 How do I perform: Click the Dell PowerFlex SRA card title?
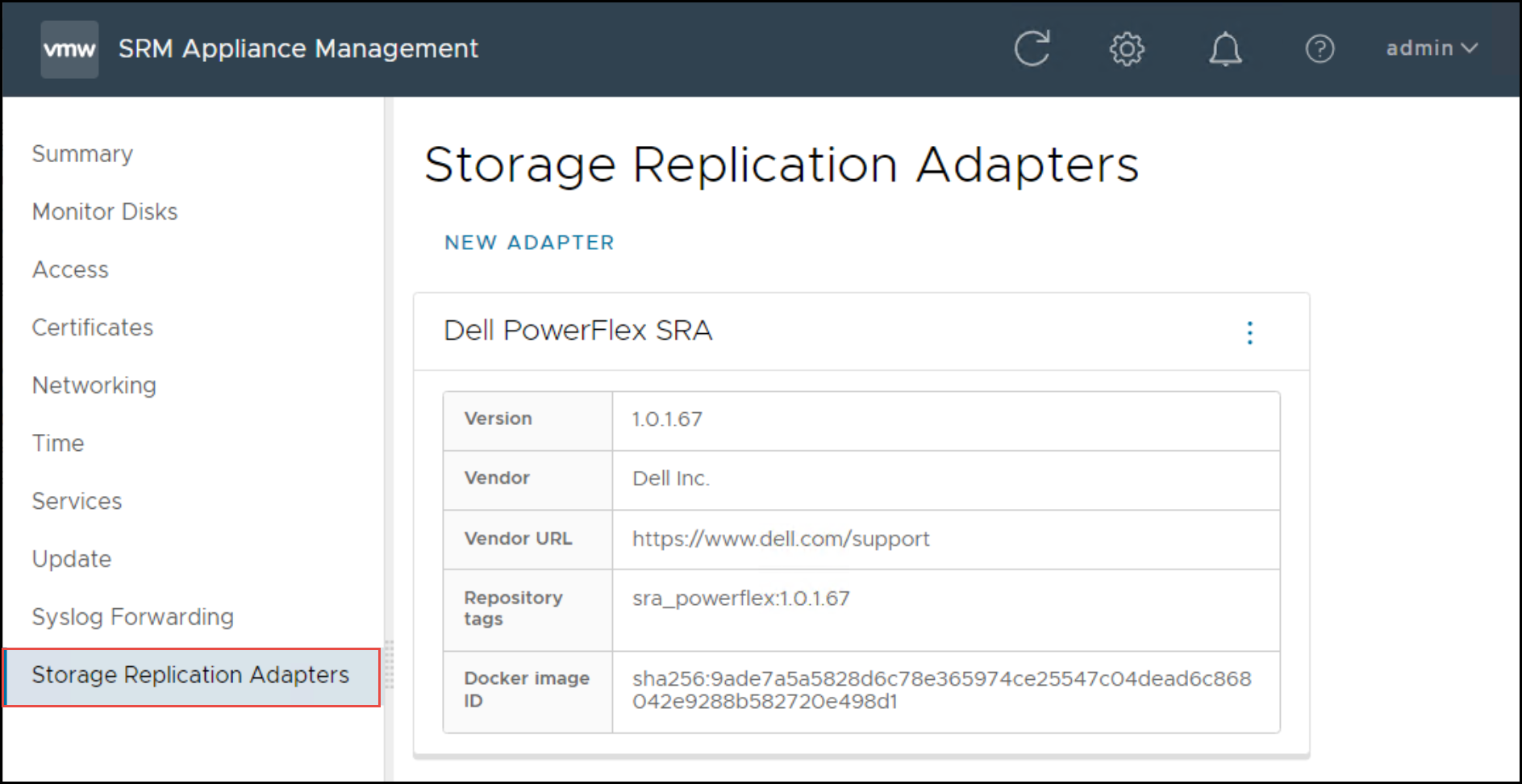pyautogui.click(x=578, y=331)
